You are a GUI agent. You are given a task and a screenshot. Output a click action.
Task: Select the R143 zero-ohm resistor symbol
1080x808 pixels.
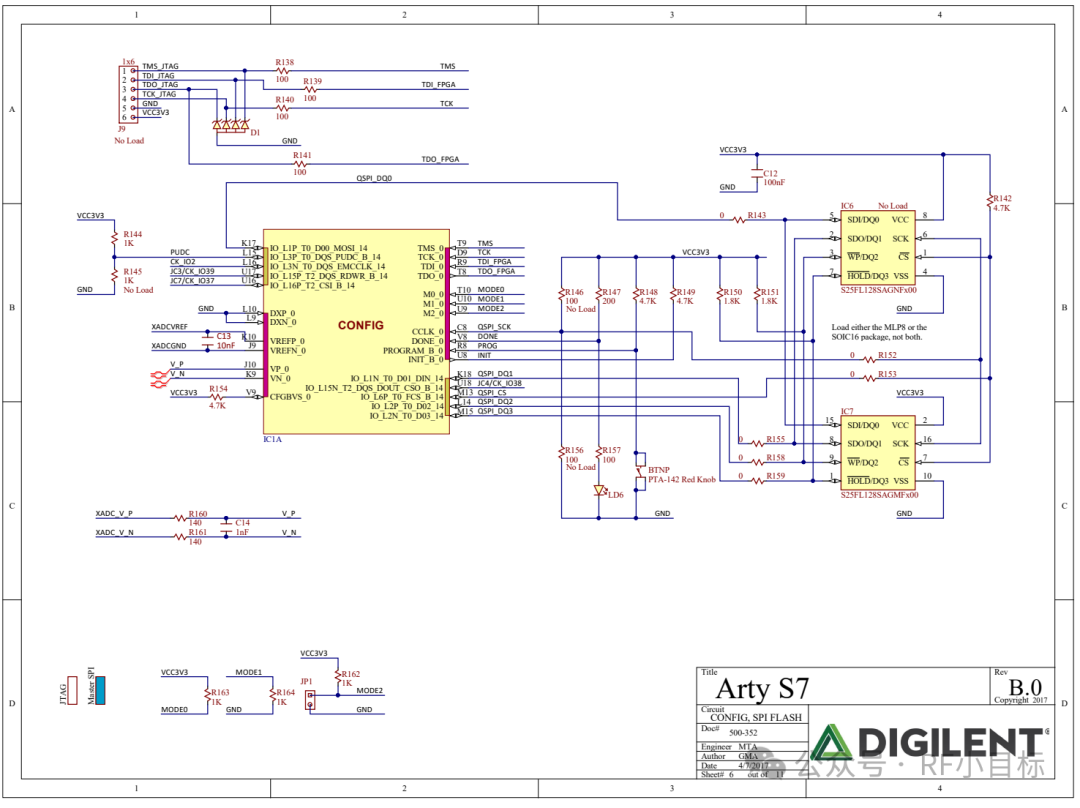[x=739, y=220]
